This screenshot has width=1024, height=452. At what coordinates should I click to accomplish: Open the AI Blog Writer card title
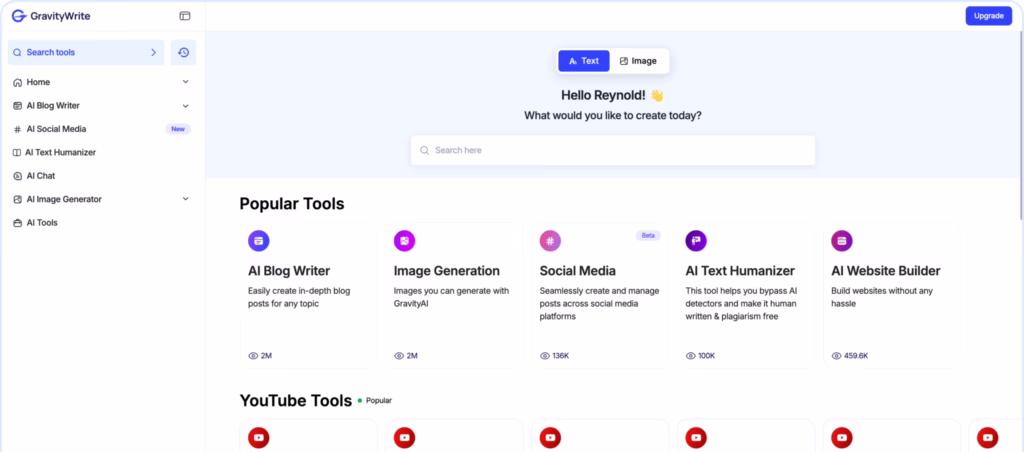(289, 270)
